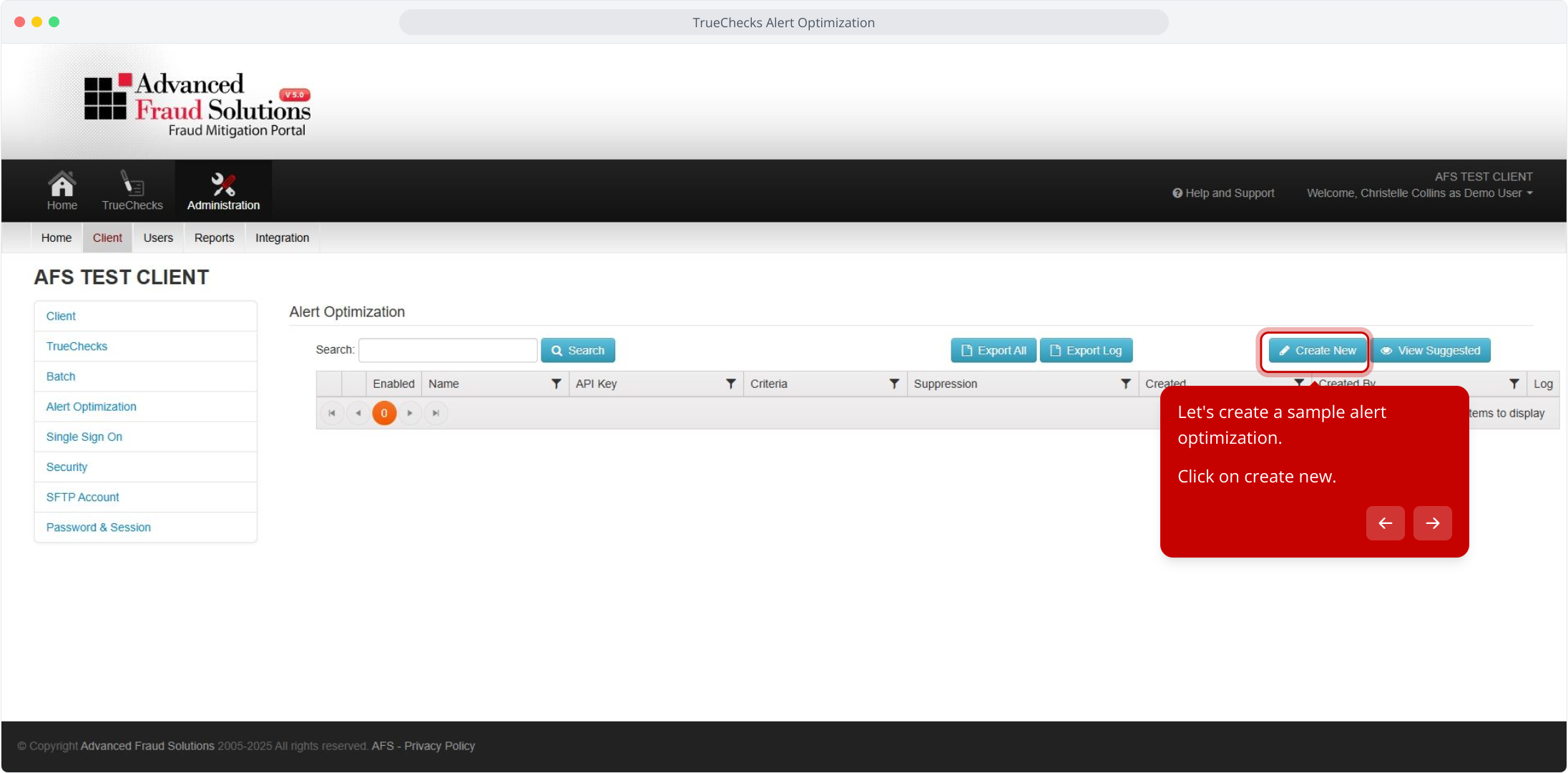Viewport: 1568px width, 773px height.
Task: Switch to the Reports sub-tab
Action: point(214,238)
